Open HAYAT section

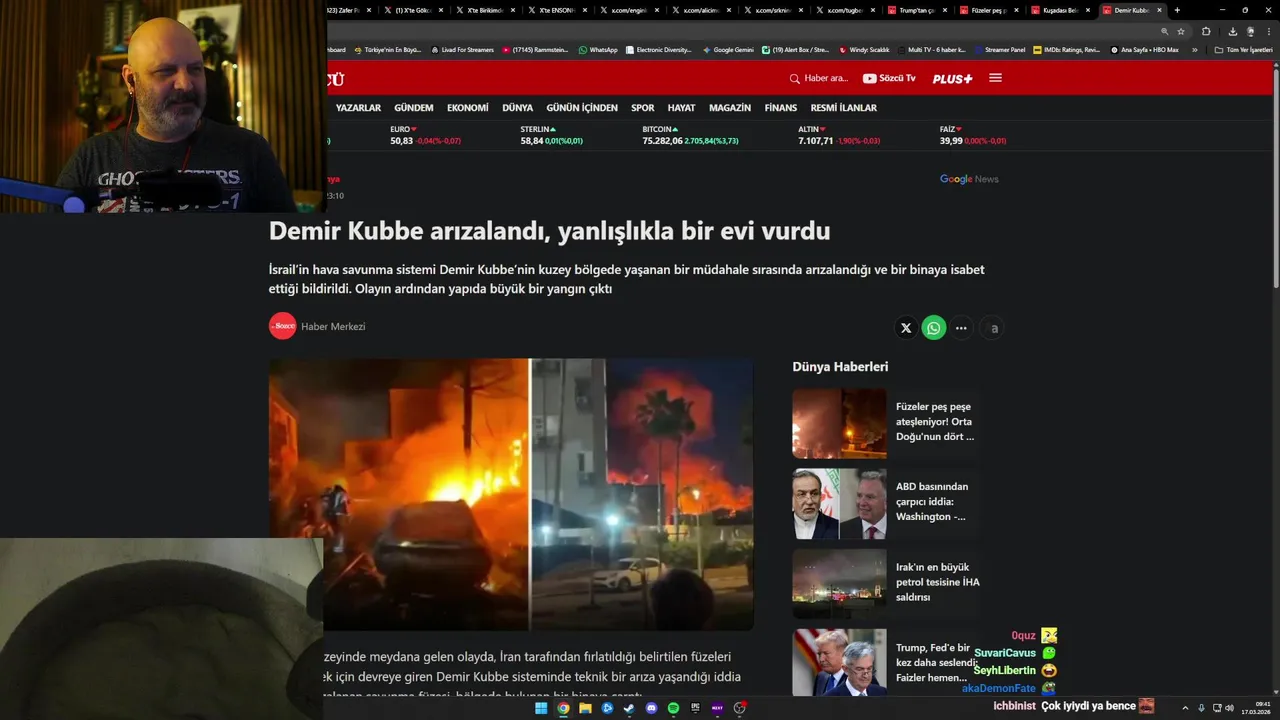point(682,108)
